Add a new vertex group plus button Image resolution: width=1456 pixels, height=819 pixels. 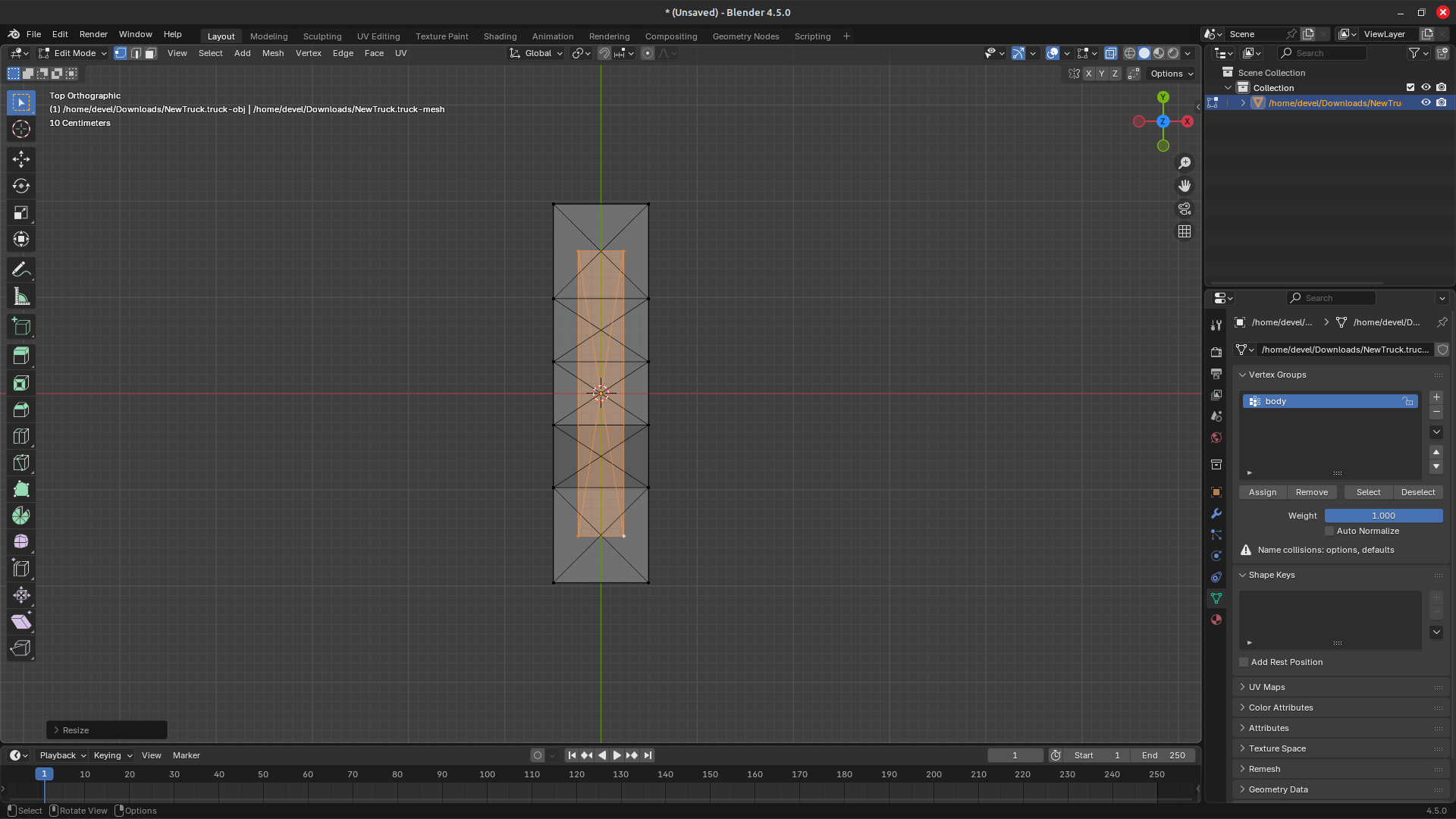pos(1436,397)
